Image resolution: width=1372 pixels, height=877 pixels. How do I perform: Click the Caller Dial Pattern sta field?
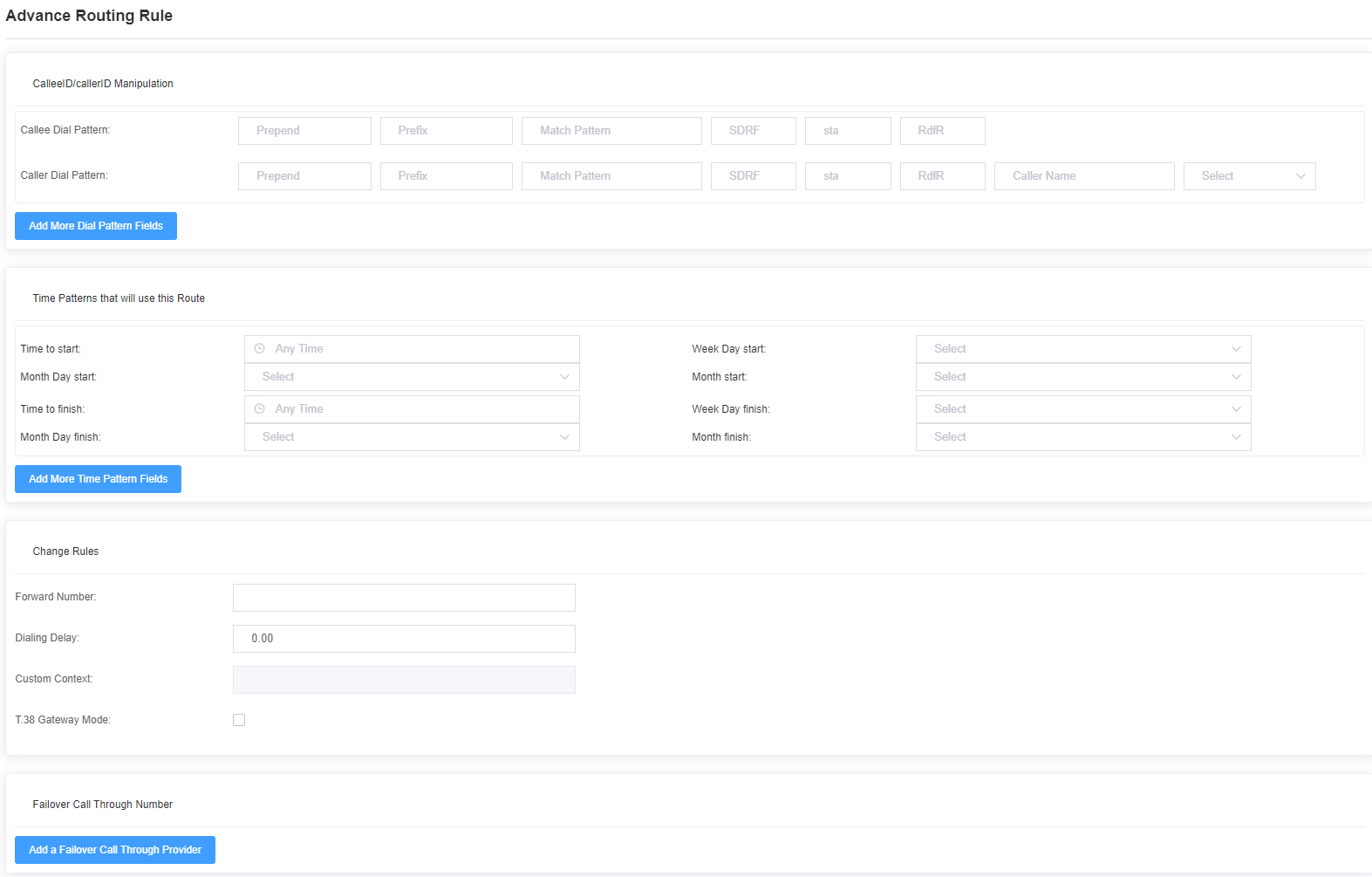pyautogui.click(x=848, y=176)
